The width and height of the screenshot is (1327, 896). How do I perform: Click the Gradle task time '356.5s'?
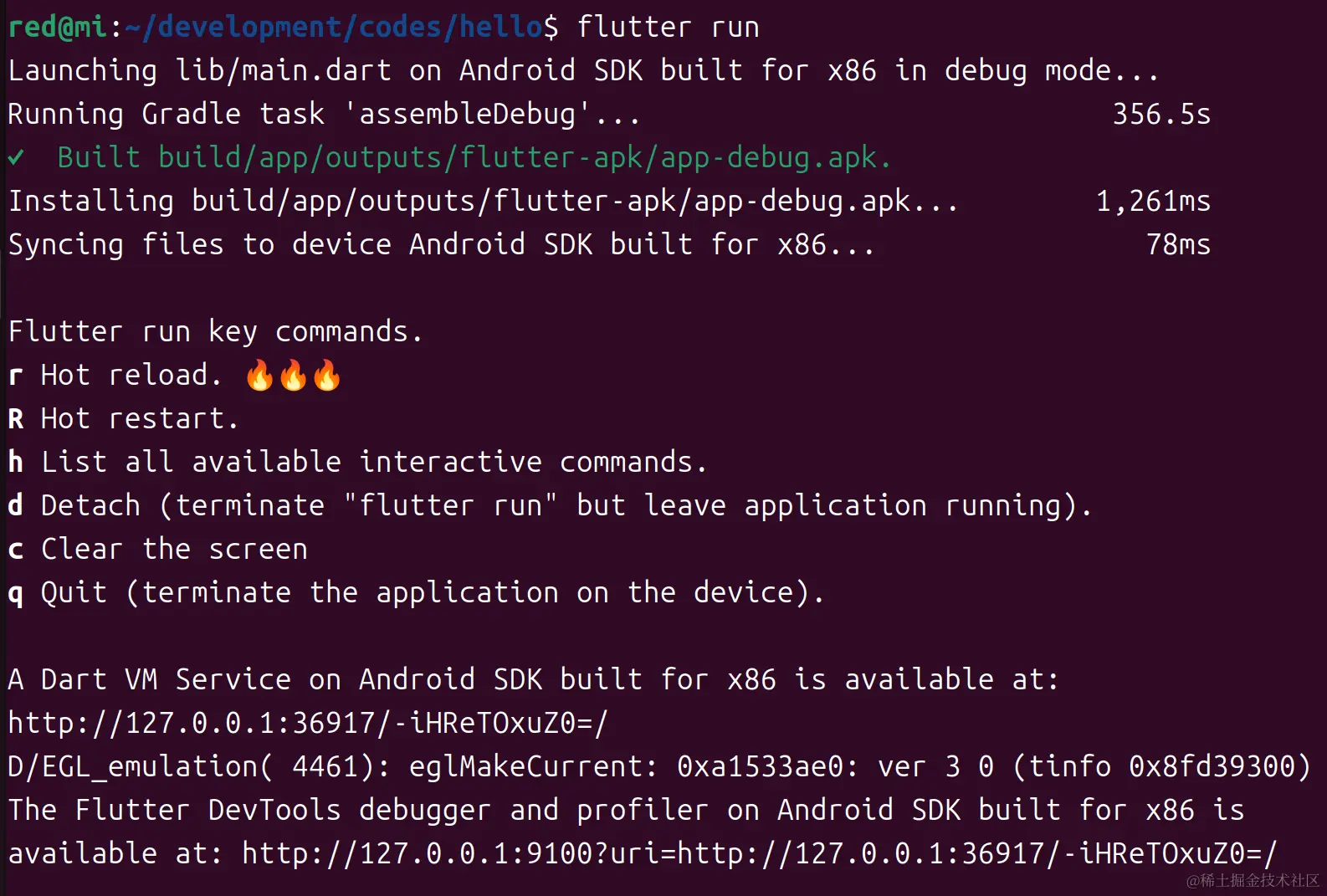point(1161,114)
